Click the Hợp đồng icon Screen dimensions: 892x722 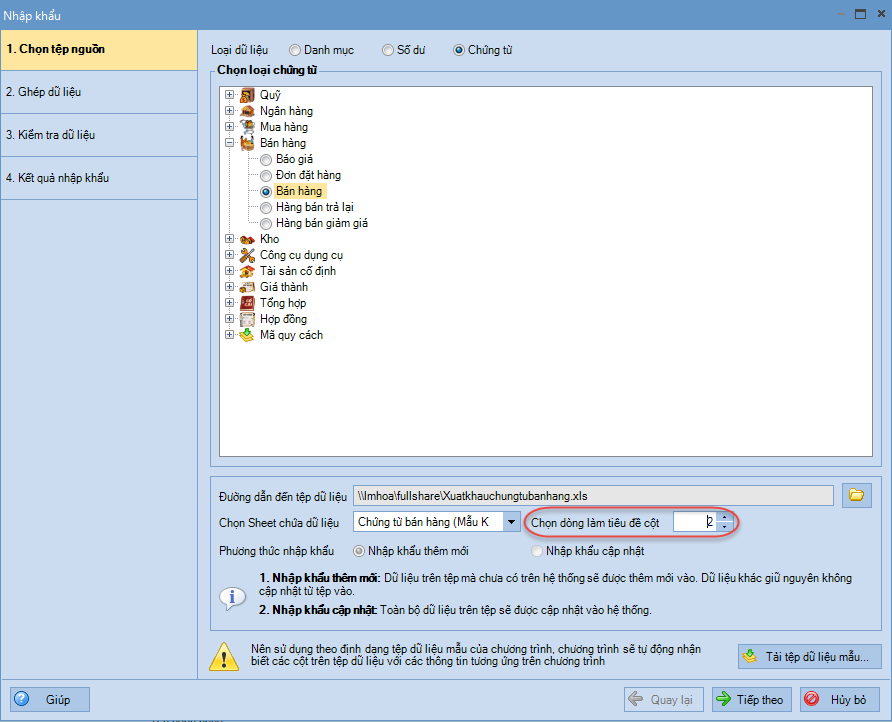pos(247,319)
